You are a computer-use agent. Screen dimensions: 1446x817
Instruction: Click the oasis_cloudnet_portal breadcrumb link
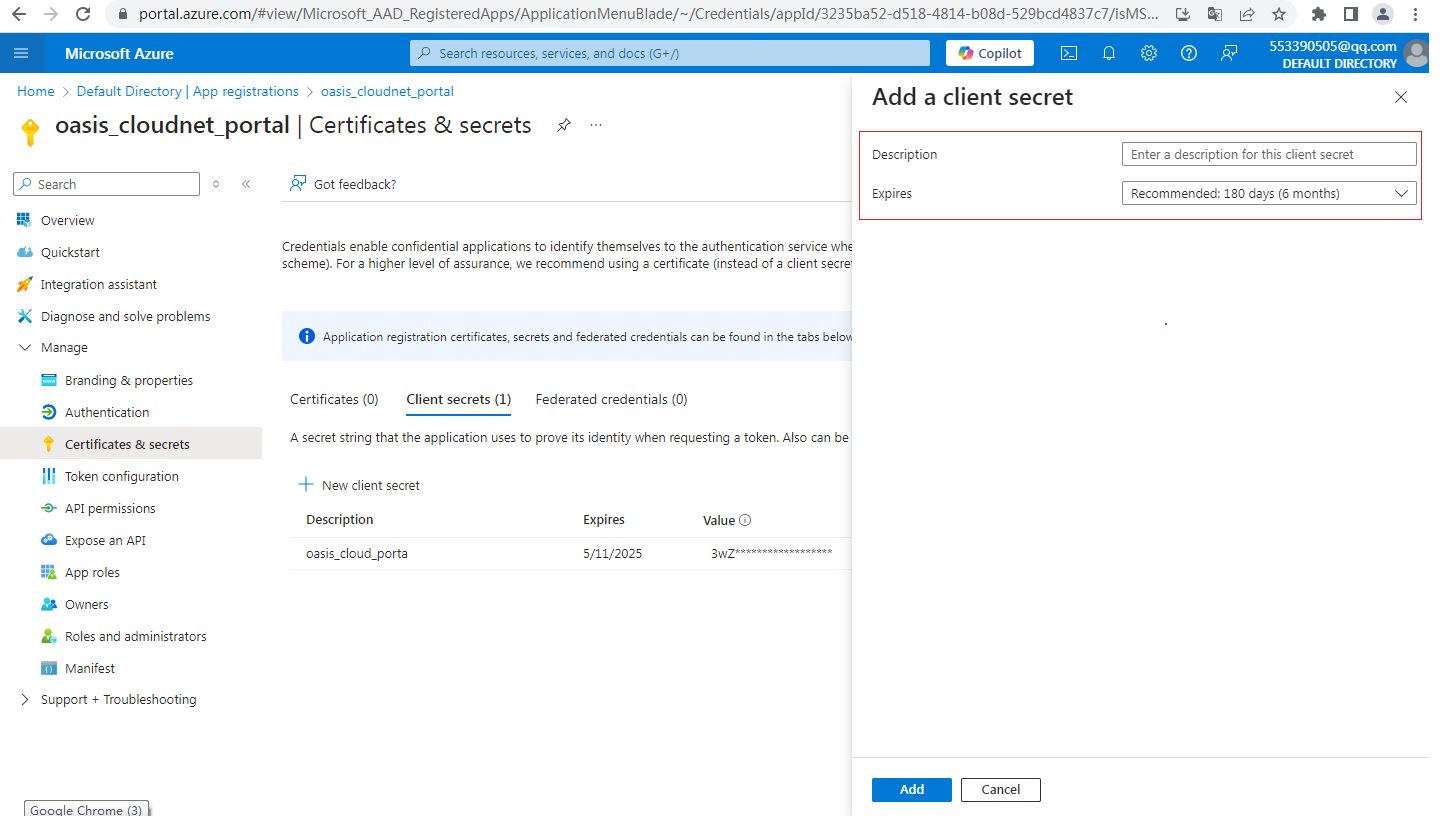tap(387, 91)
